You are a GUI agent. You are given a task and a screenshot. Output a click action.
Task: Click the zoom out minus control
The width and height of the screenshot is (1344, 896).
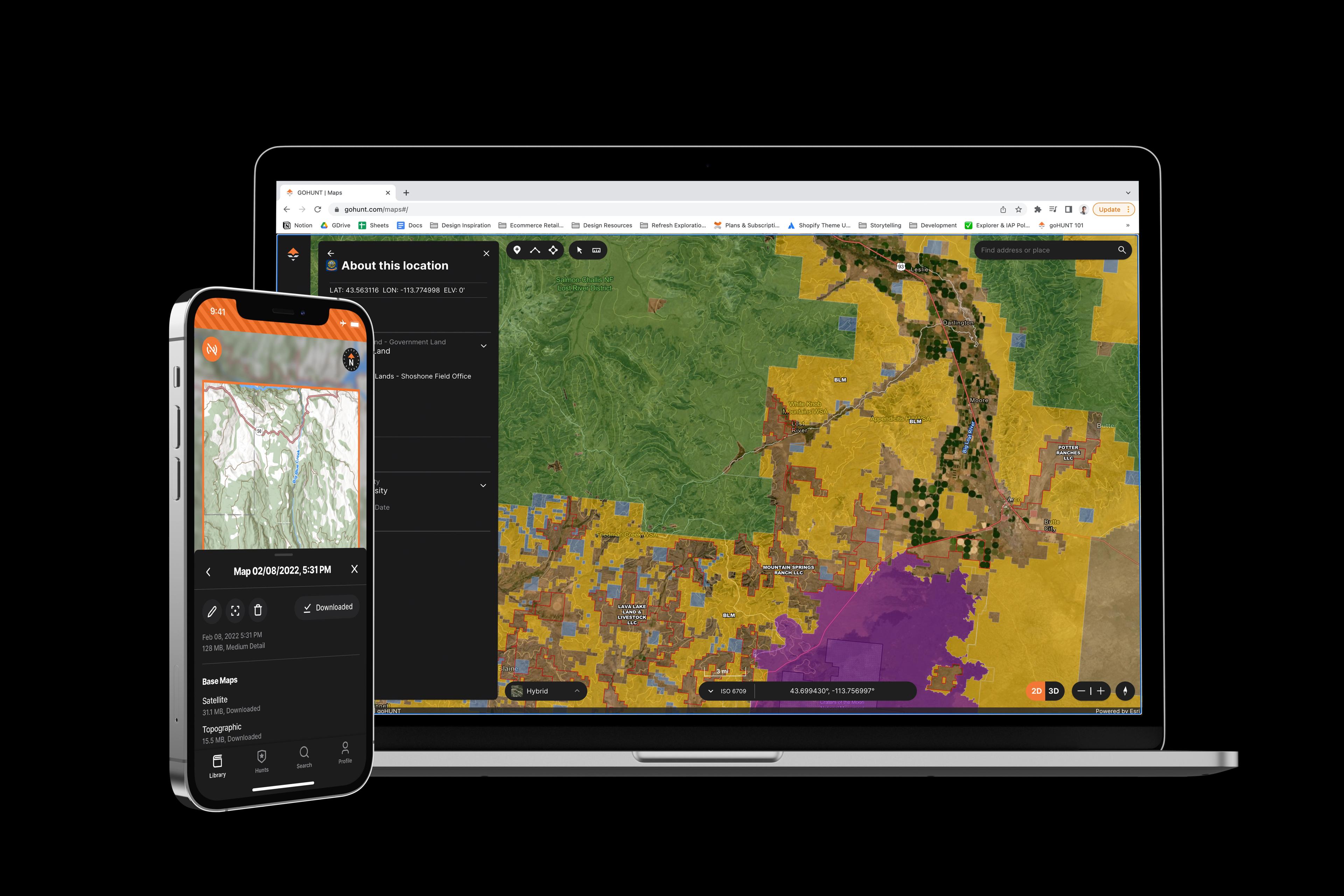tap(1081, 692)
